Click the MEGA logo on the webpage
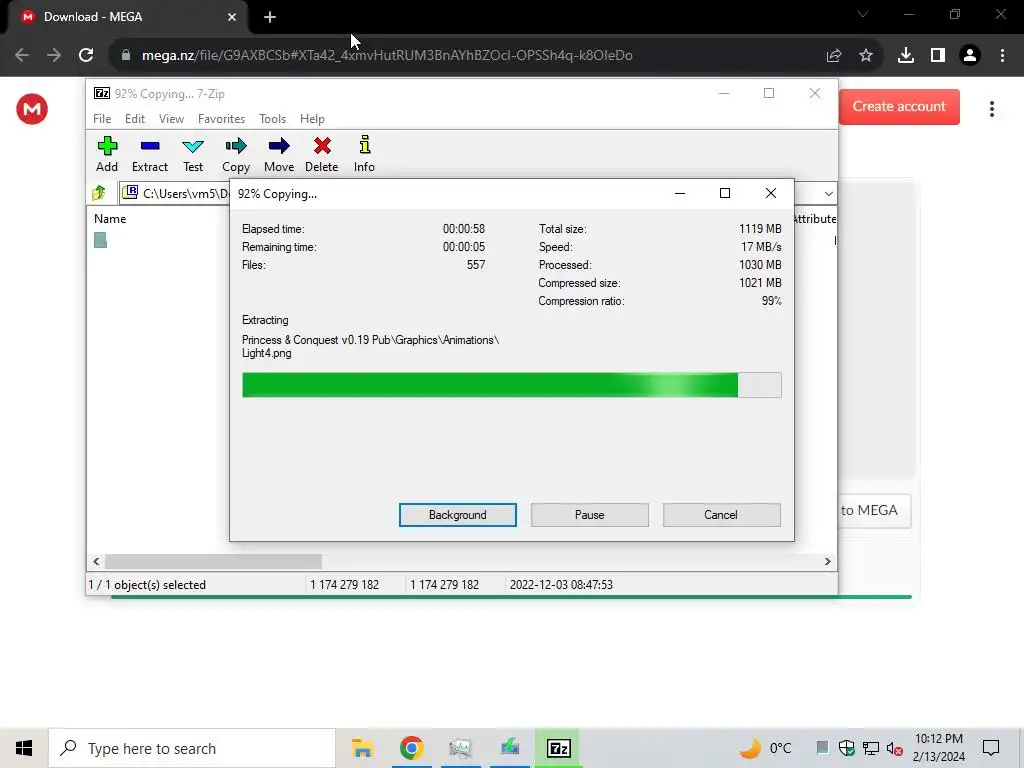 (32, 109)
